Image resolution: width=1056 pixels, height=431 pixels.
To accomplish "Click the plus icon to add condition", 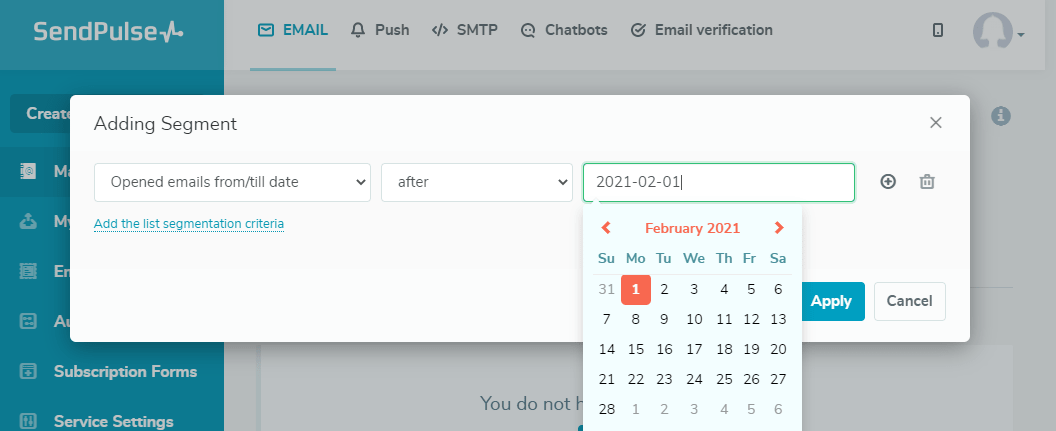I will 888,182.
